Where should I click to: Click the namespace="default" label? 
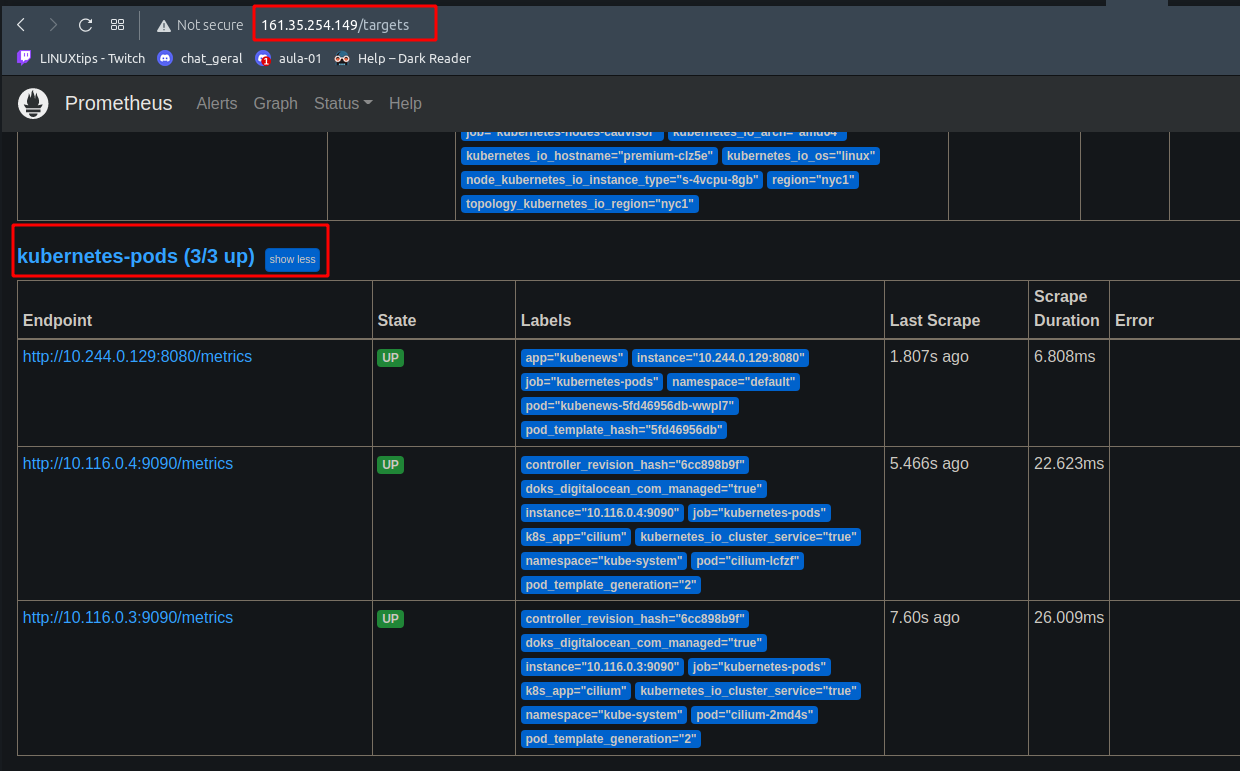point(733,382)
